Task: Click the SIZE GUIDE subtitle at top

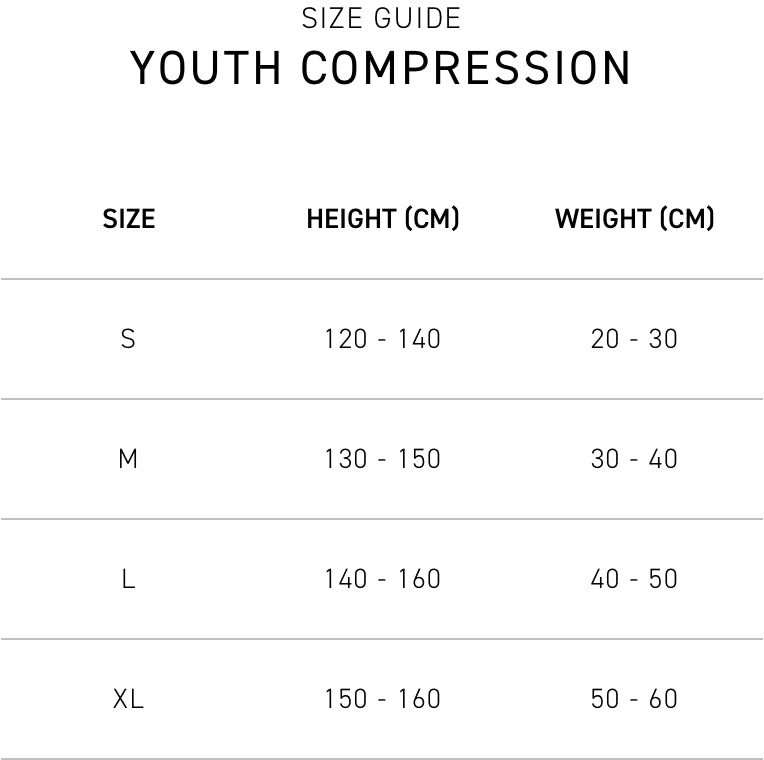Action: [x=382, y=19]
